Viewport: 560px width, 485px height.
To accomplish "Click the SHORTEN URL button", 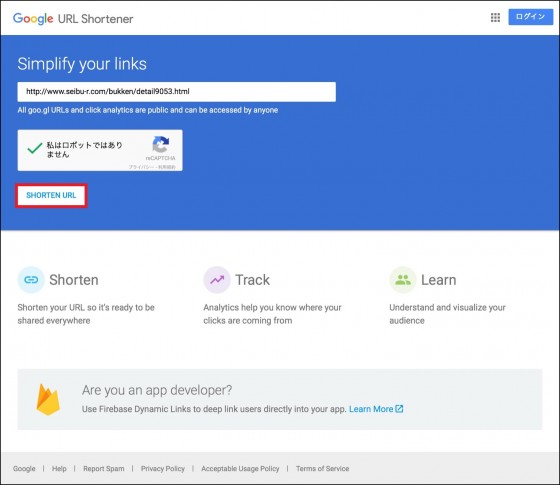I will click(x=51, y=195).
